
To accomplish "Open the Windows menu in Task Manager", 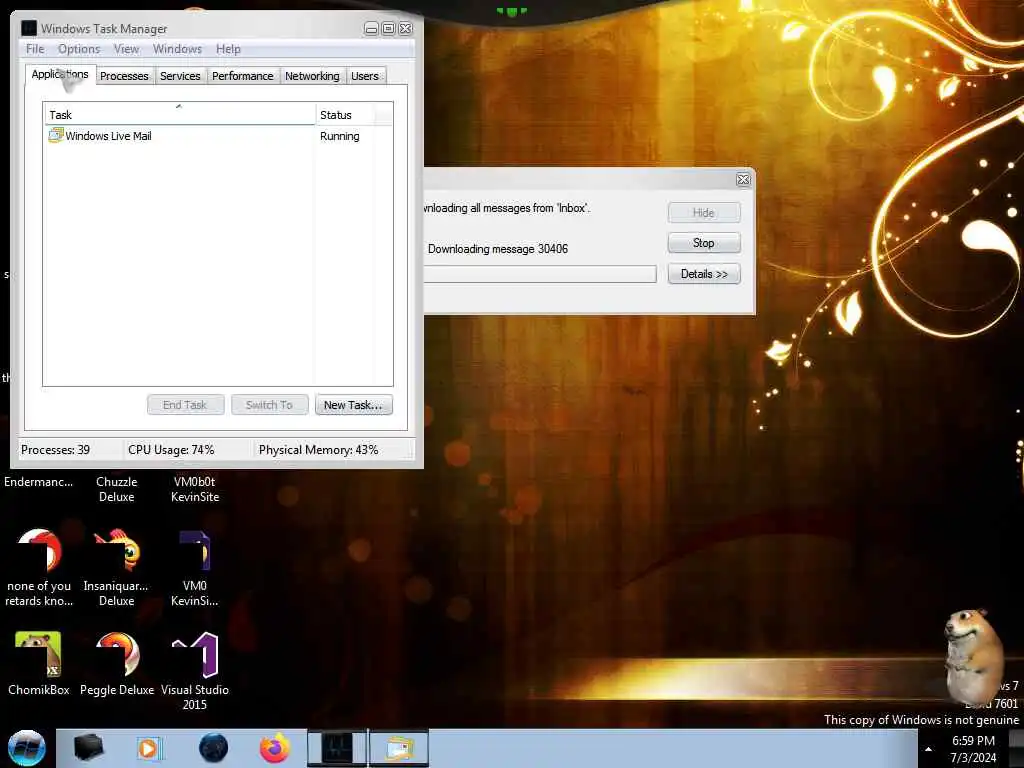I will [177, 49].
